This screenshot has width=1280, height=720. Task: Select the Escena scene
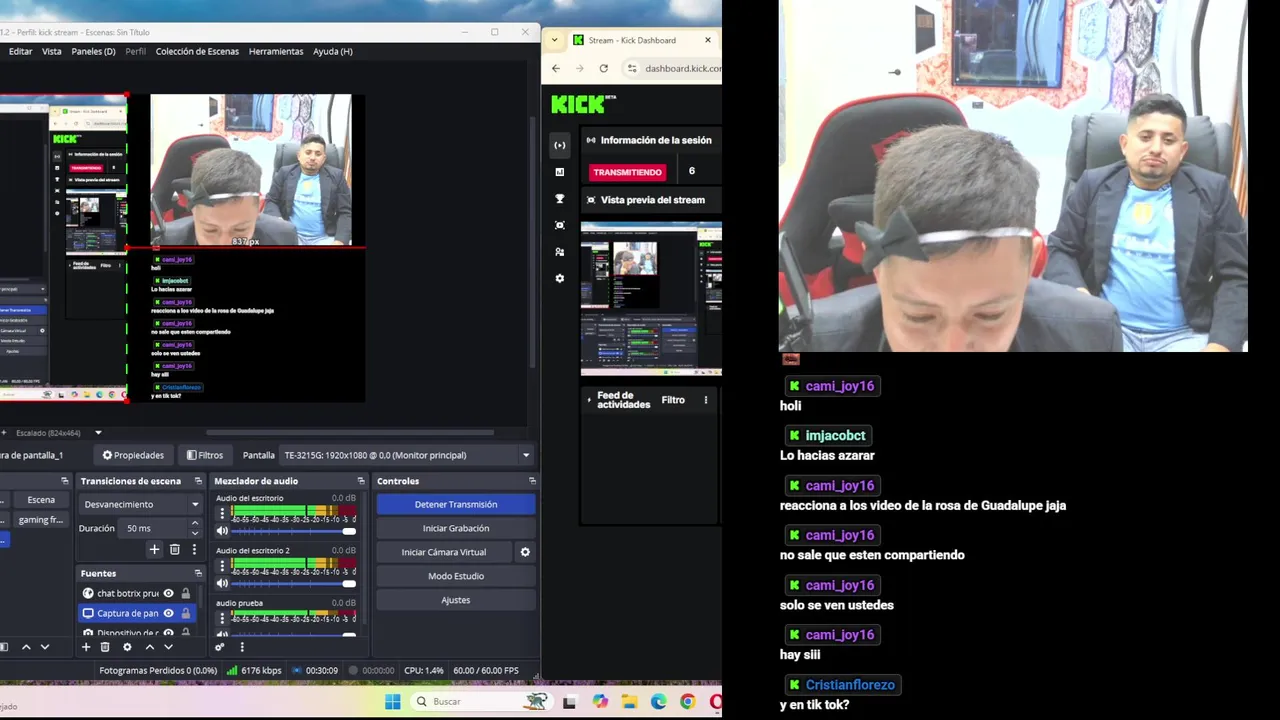tap(41, 500)
